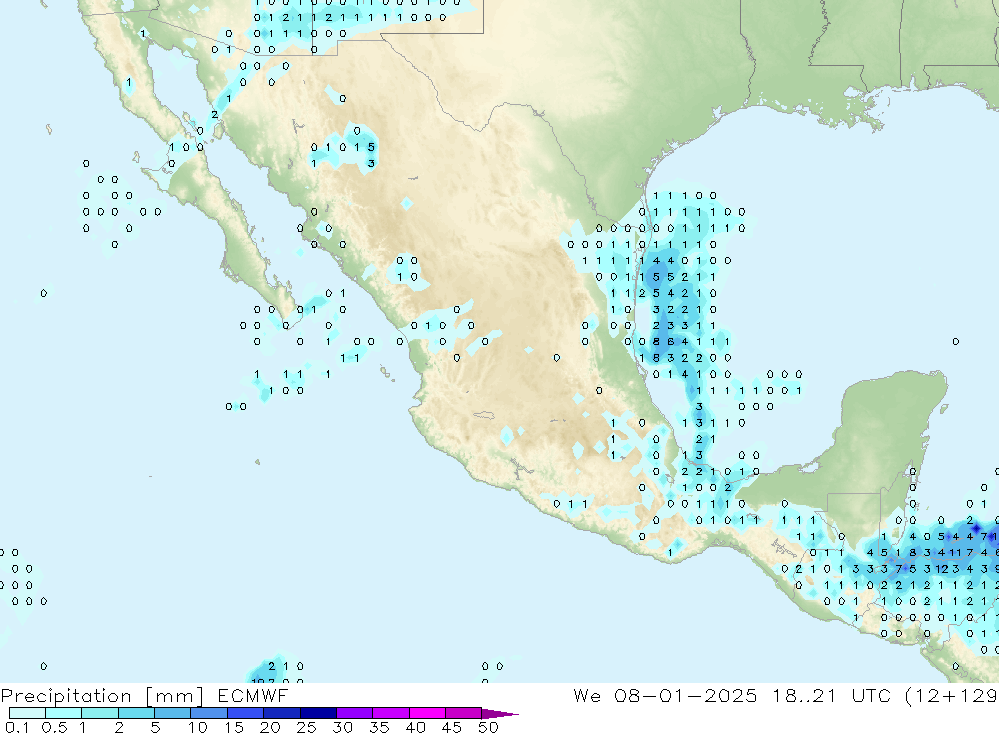Viewport: 1000px width, 733px height.
Task: Click the lightest 0.1–0.5 mm legend swatch
Action: 27,714
